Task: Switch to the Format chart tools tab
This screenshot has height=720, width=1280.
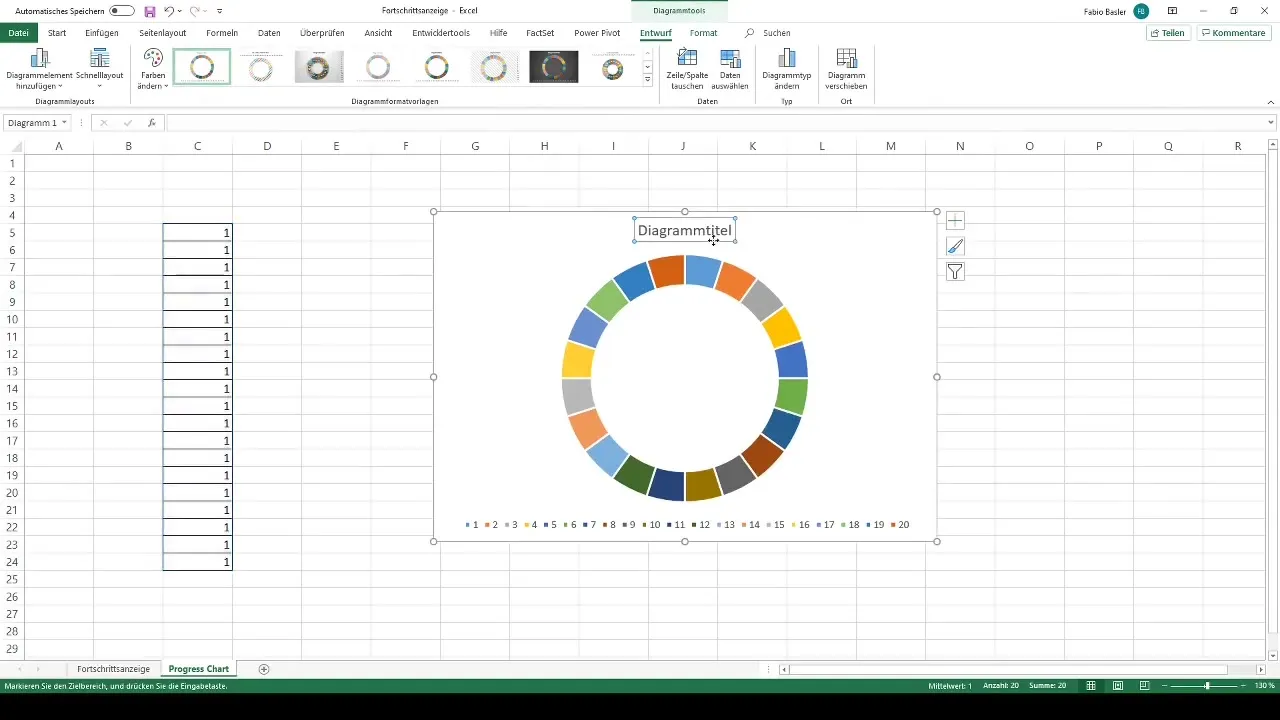Action: [x=703, y=33]
